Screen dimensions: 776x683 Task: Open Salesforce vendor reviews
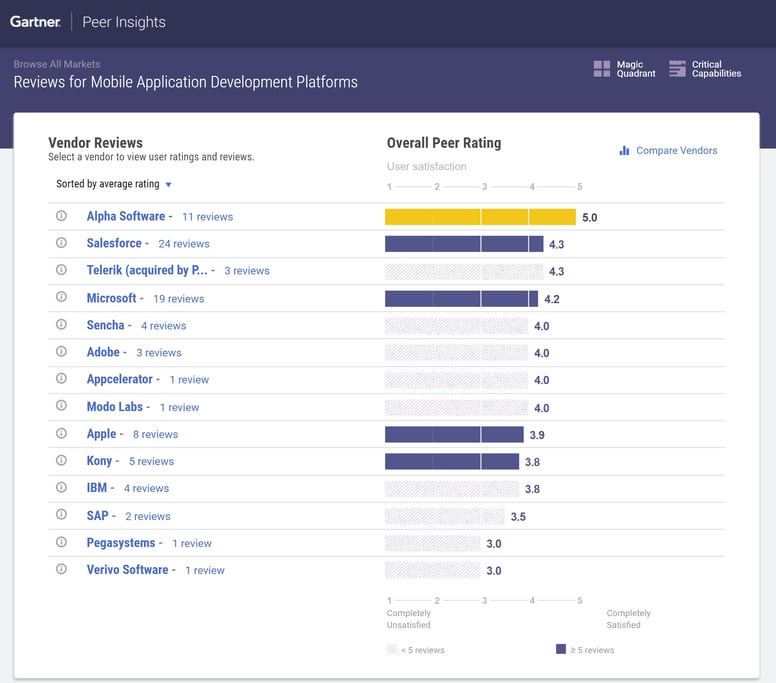114,243
